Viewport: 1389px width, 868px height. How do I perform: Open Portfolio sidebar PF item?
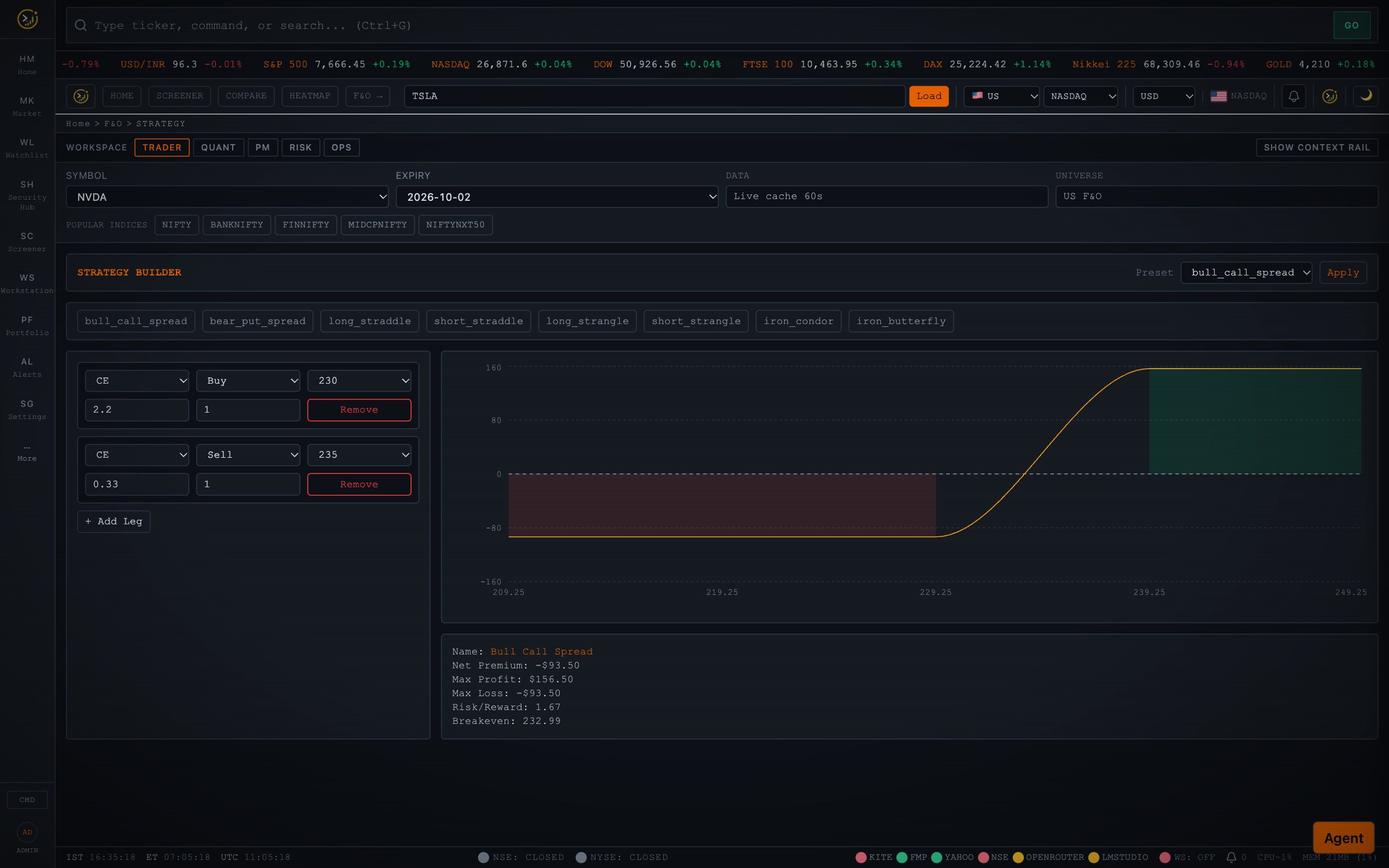point(27,326)
